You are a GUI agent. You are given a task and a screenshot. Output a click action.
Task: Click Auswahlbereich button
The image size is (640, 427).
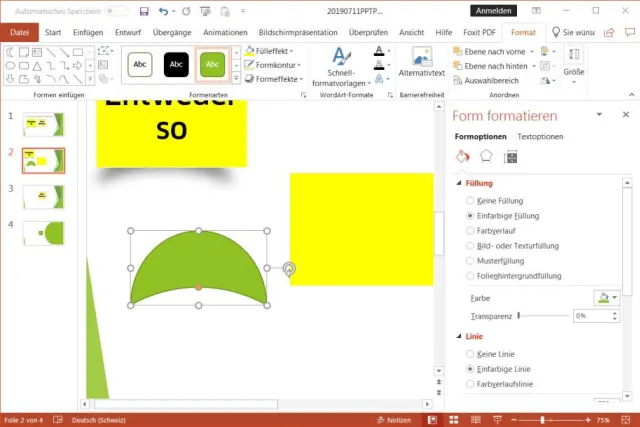pyautogui.click(x=491, y=79)
